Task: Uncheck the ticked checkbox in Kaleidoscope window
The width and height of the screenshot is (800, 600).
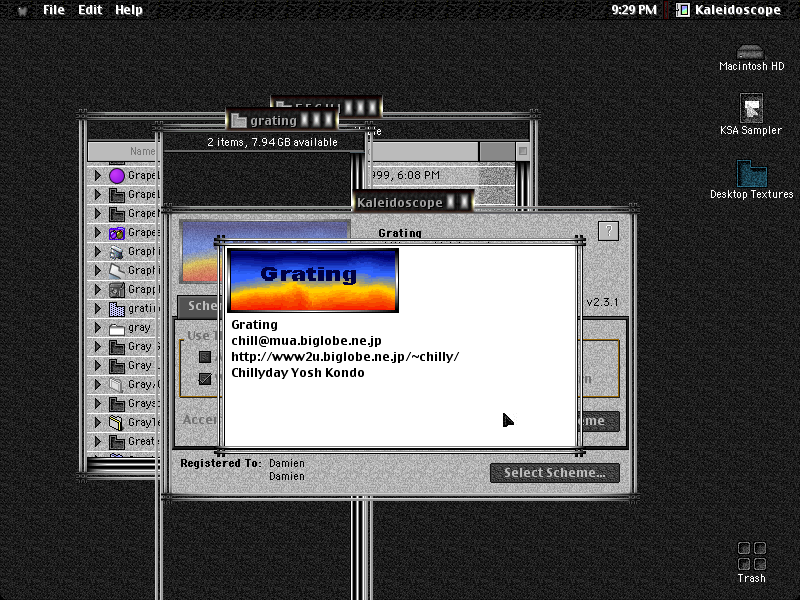Action: click(x=205, y=379)
